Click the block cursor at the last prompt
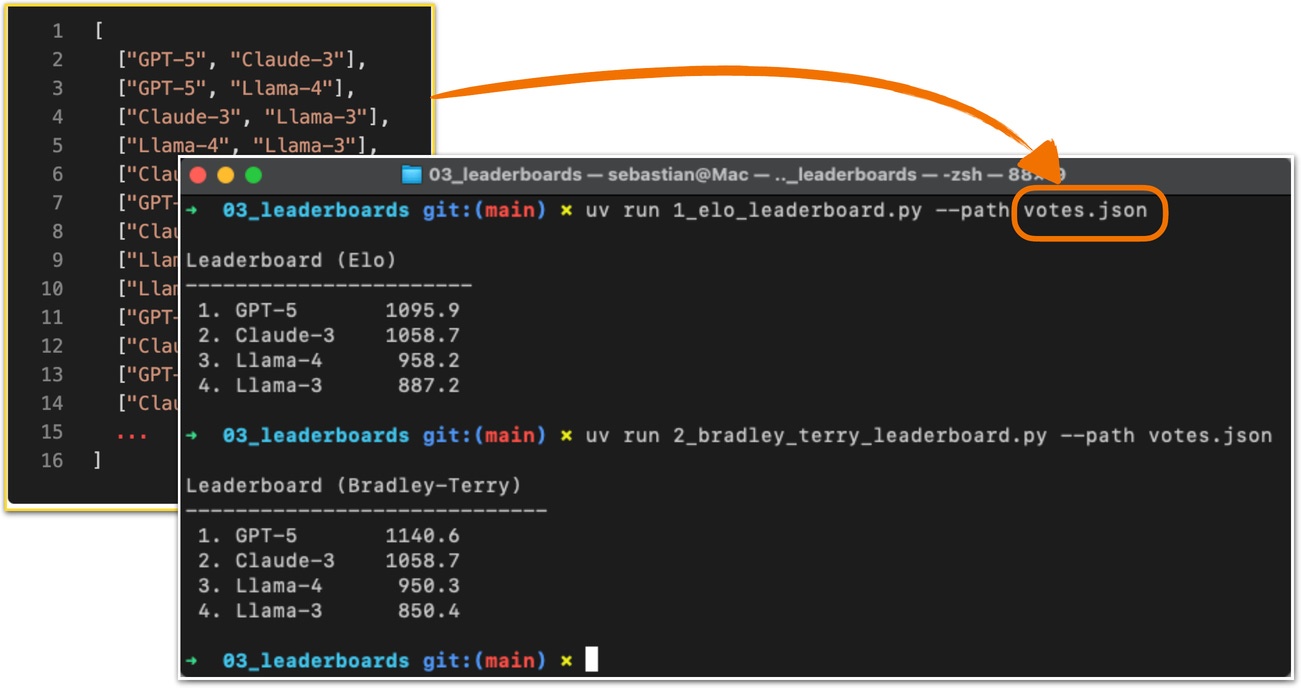 click(592, 660)
